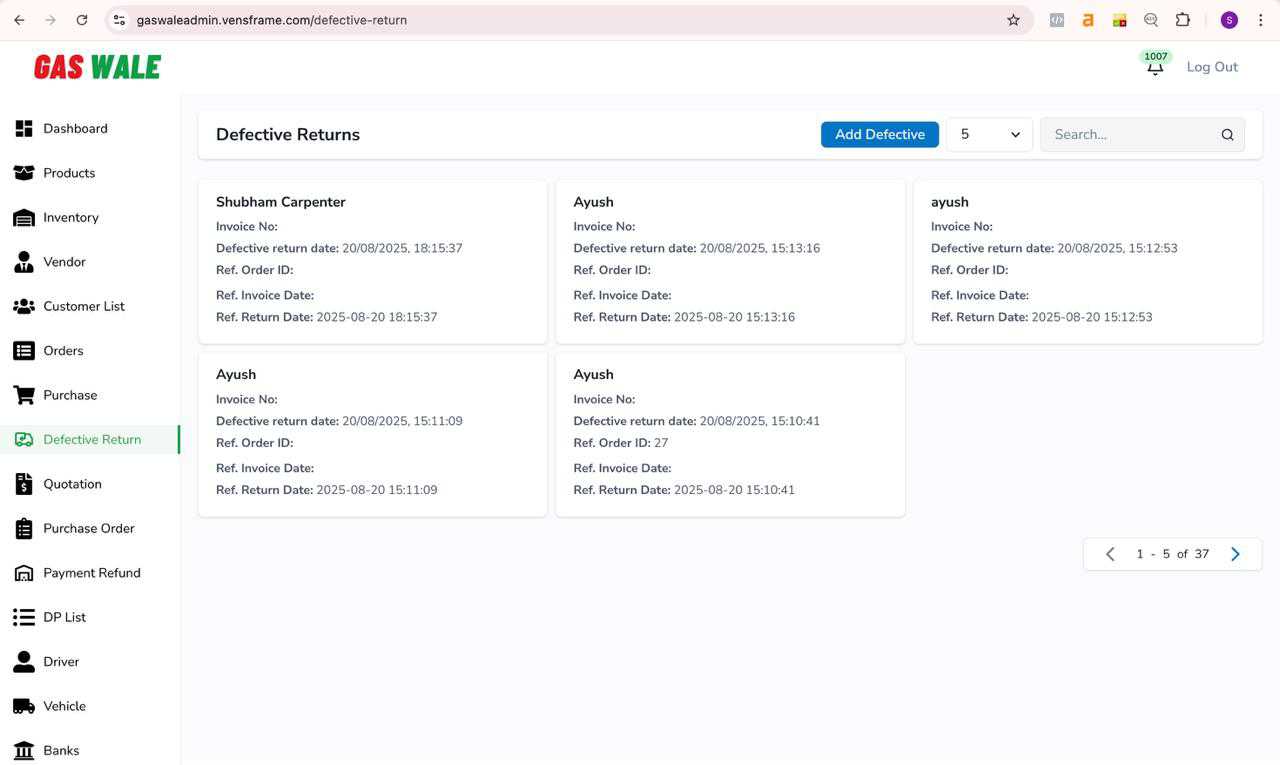Open the page size dropdown showing 5
Viewport: 1280px width, 765px height.
989,135
